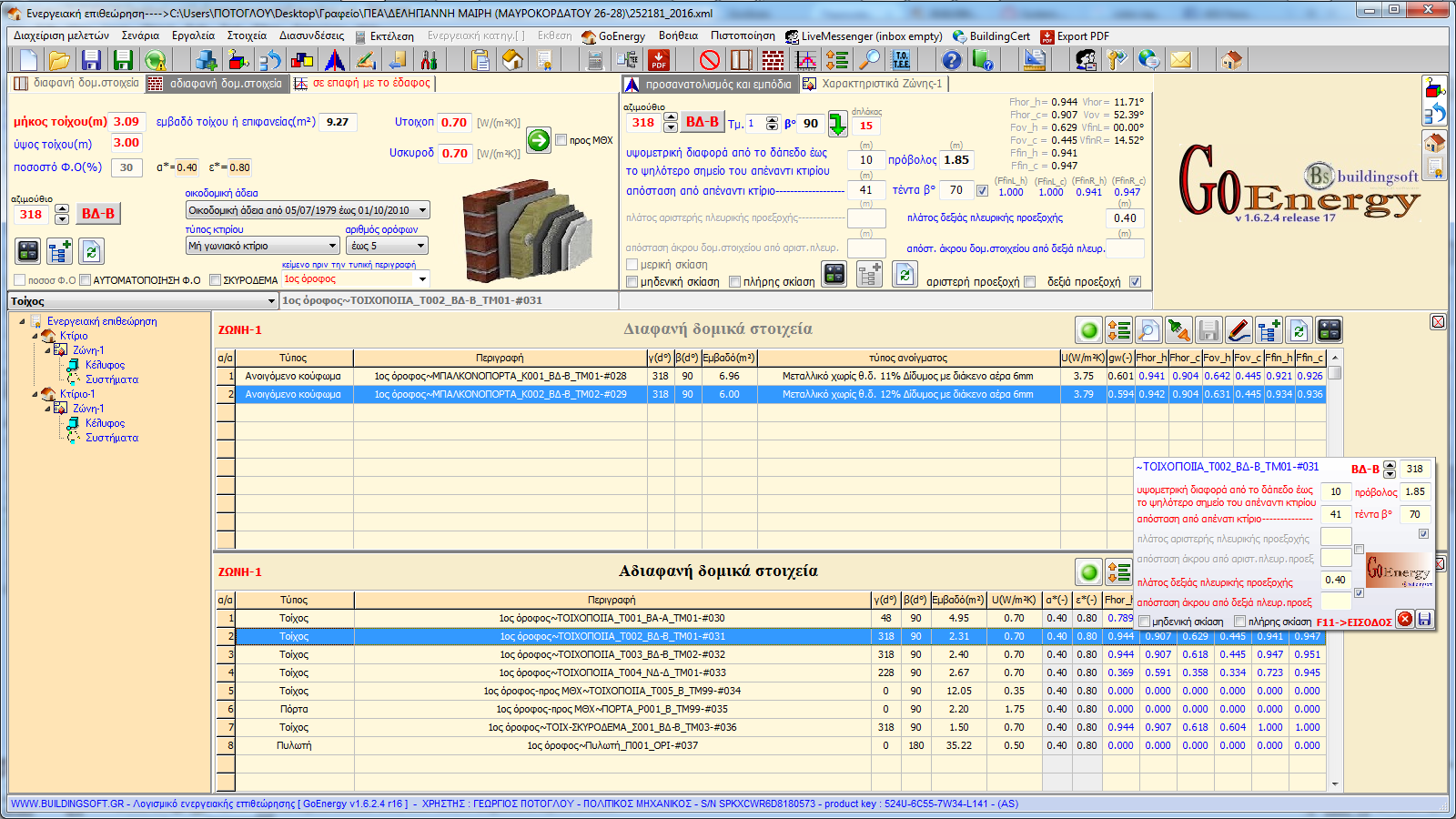1456x819 pixels.
Task: Click the T.O.T.E.E. notebook icon
Action: click(x=901, y=60)
